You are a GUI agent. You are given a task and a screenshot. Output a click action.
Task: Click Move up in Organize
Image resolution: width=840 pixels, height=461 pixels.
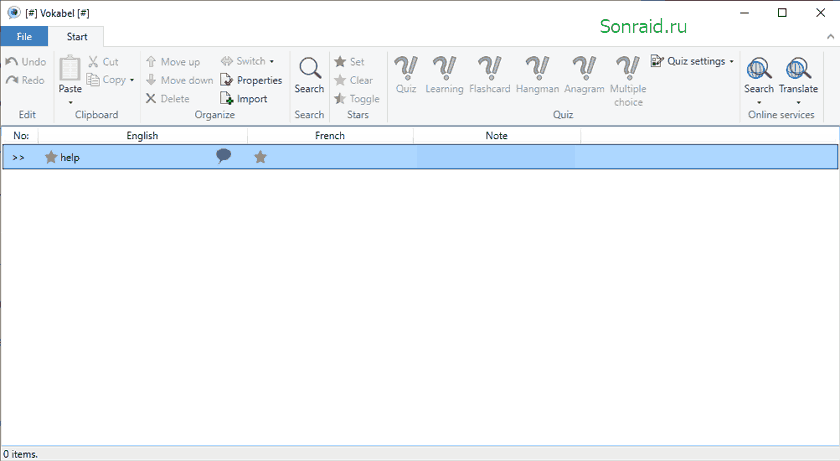click(x=172, y=62)
